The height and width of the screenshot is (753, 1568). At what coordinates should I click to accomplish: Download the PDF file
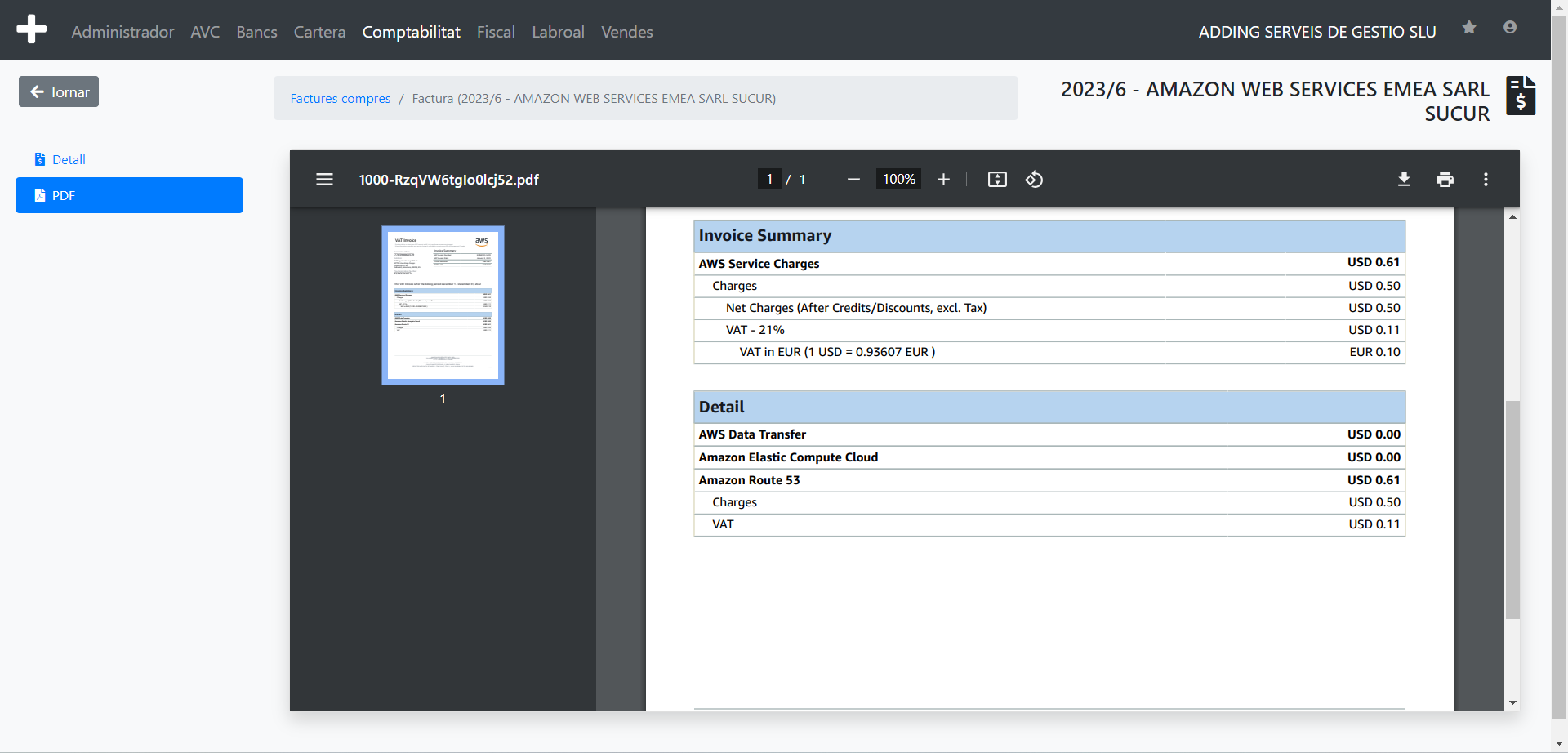[1404, 179]
